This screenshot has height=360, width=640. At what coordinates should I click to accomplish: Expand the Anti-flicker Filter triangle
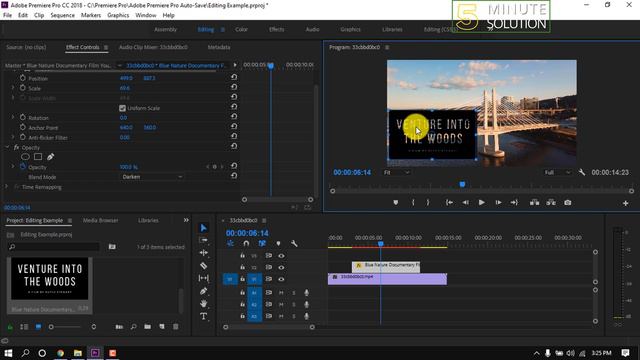pos(13,137)
